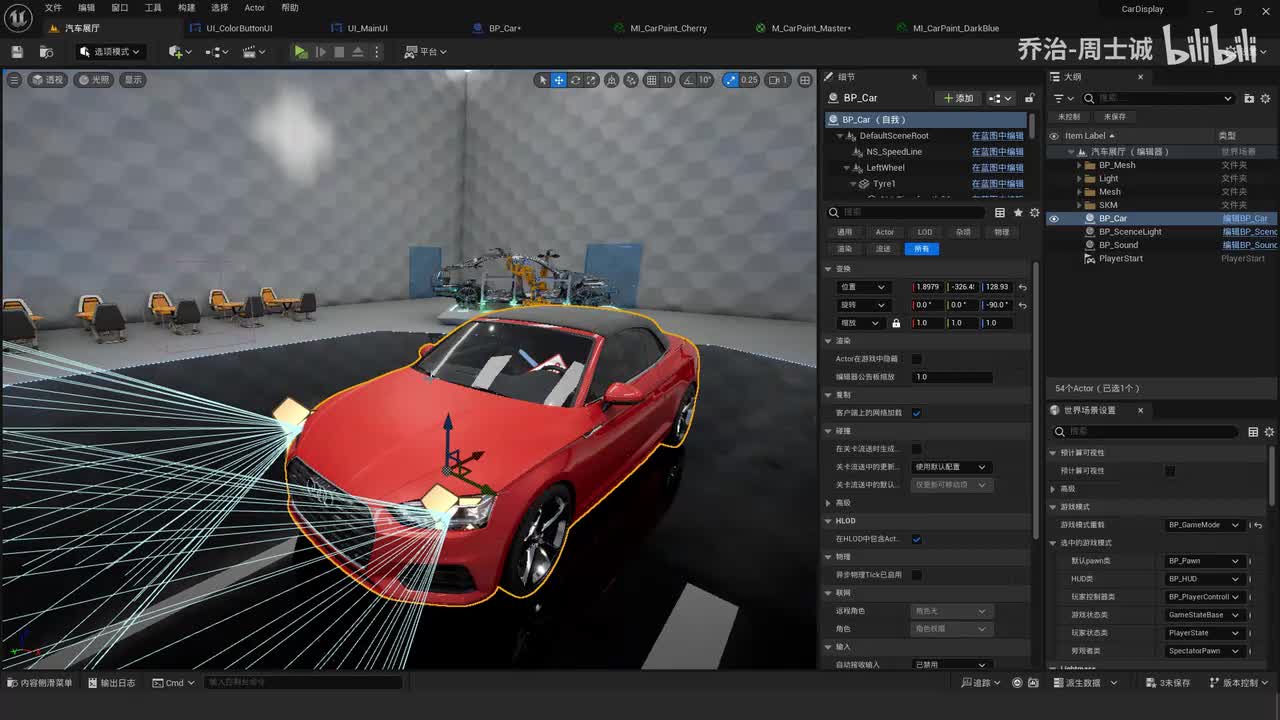
Task: Open the 使用默认配置 dropdown
Action: coord(951,467)
